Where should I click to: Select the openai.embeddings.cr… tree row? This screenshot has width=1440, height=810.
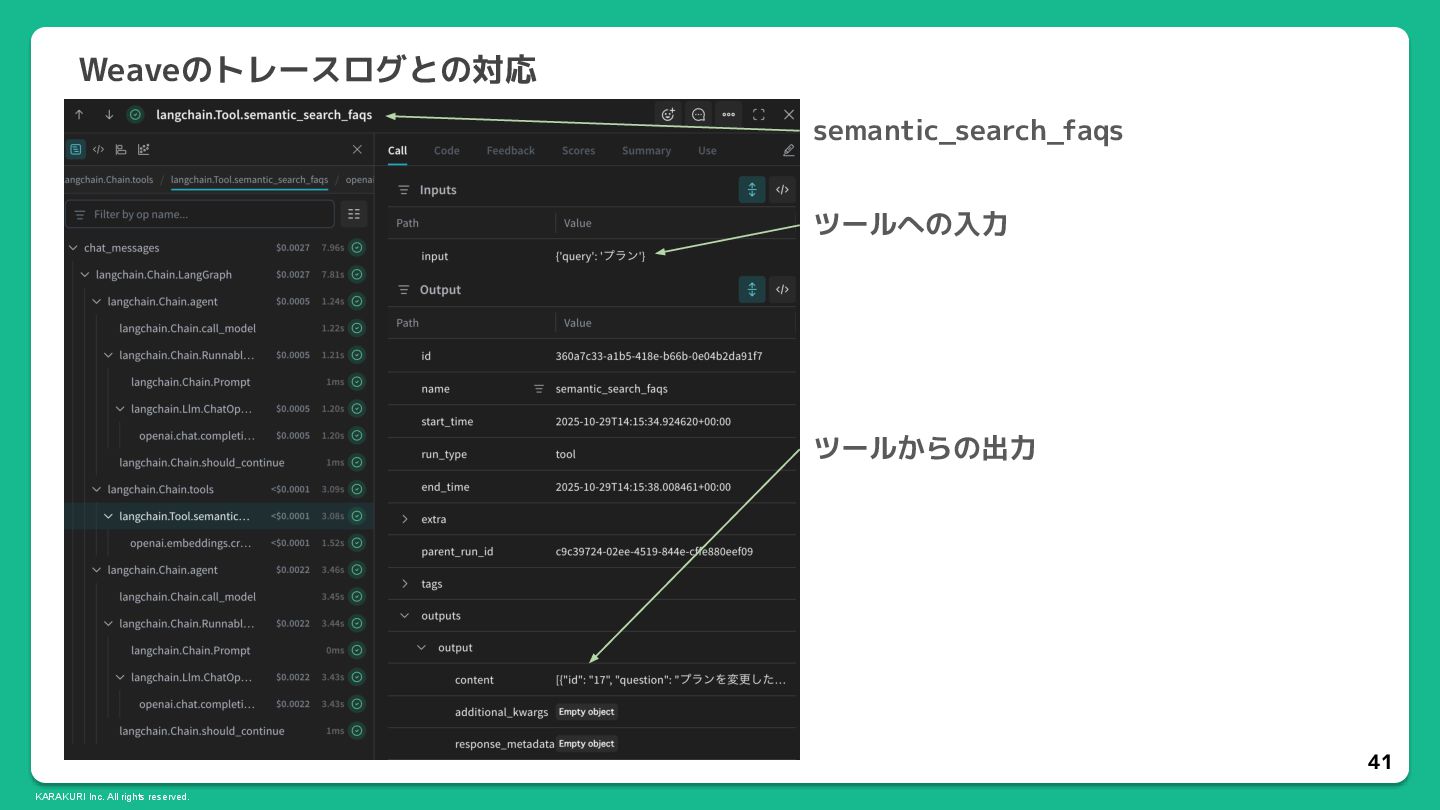[x=219, y=543]
